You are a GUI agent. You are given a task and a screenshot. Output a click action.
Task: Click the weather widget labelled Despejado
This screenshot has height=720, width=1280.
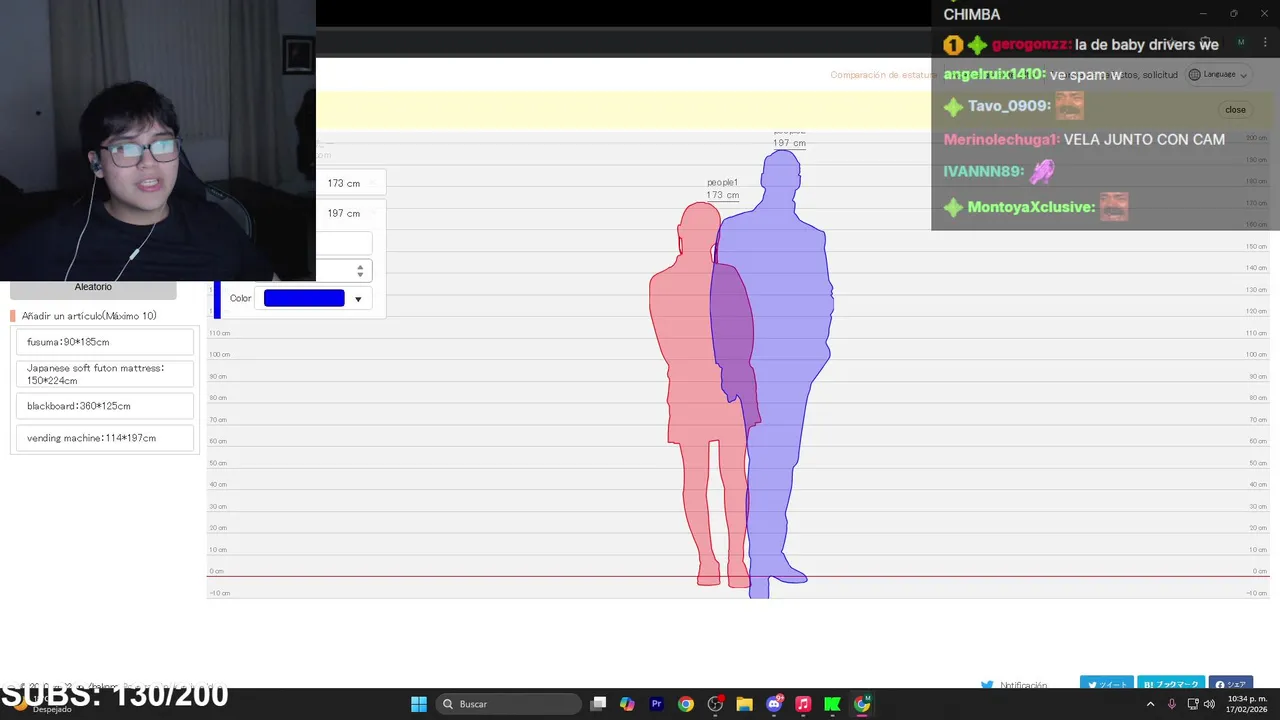coord(45,705)
